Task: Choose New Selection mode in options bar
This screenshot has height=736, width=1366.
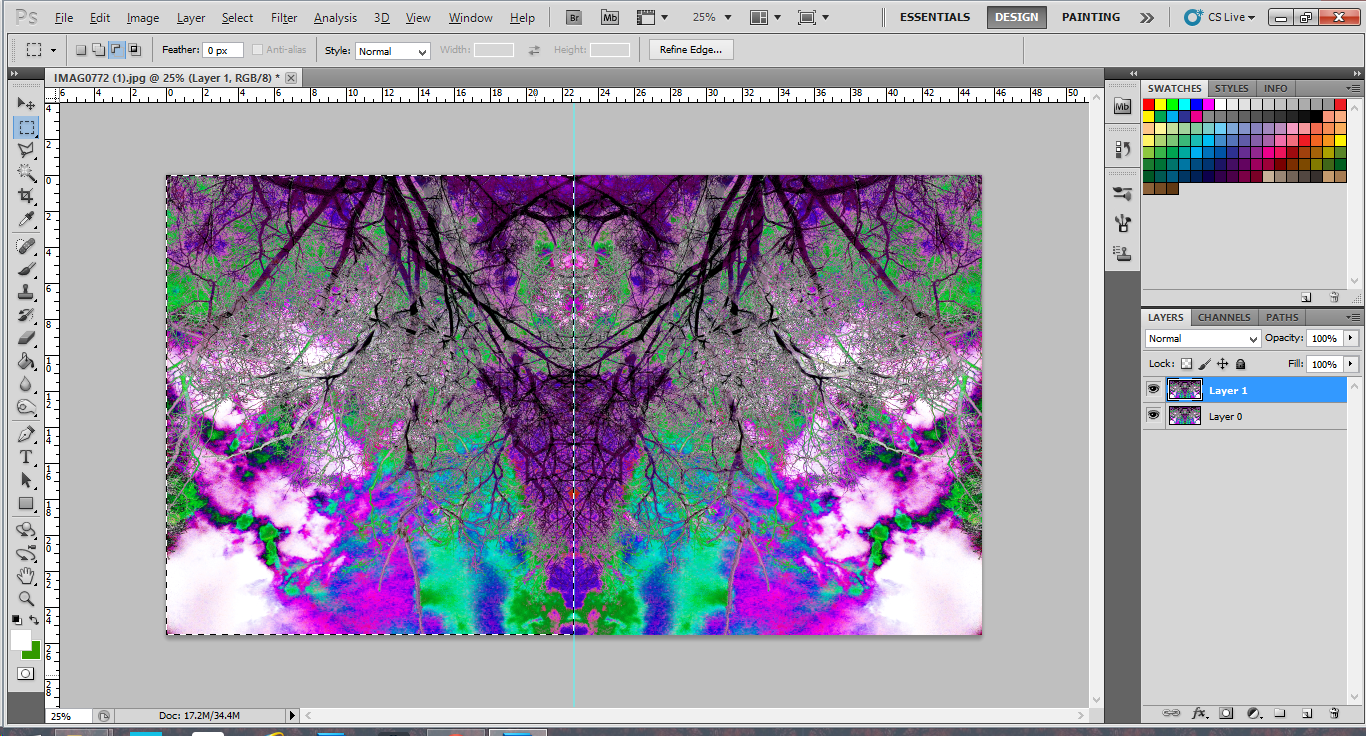Action: pos(82,50)
